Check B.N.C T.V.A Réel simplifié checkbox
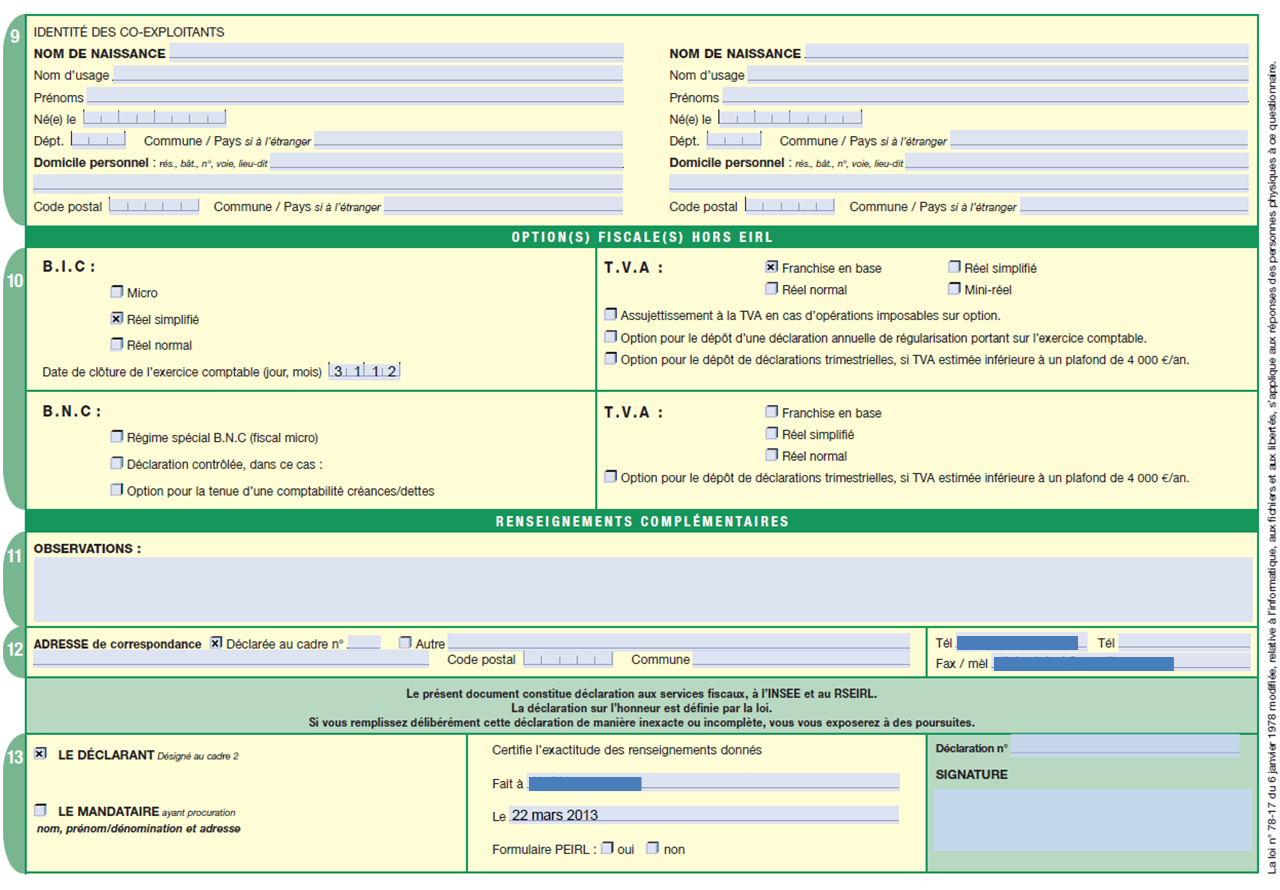This screenshot has width=1280, height=890. pos(771,434)
